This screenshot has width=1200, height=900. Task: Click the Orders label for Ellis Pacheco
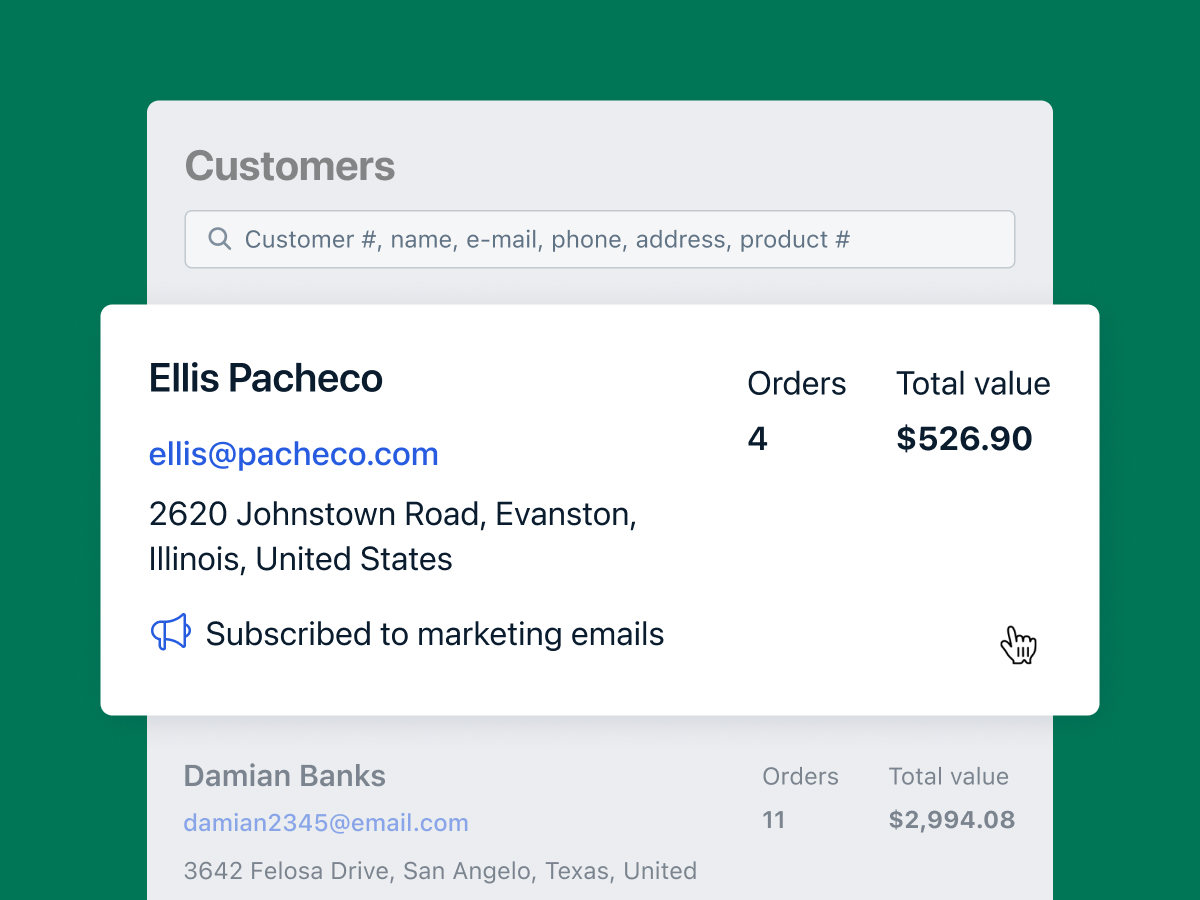coord(797,384)
